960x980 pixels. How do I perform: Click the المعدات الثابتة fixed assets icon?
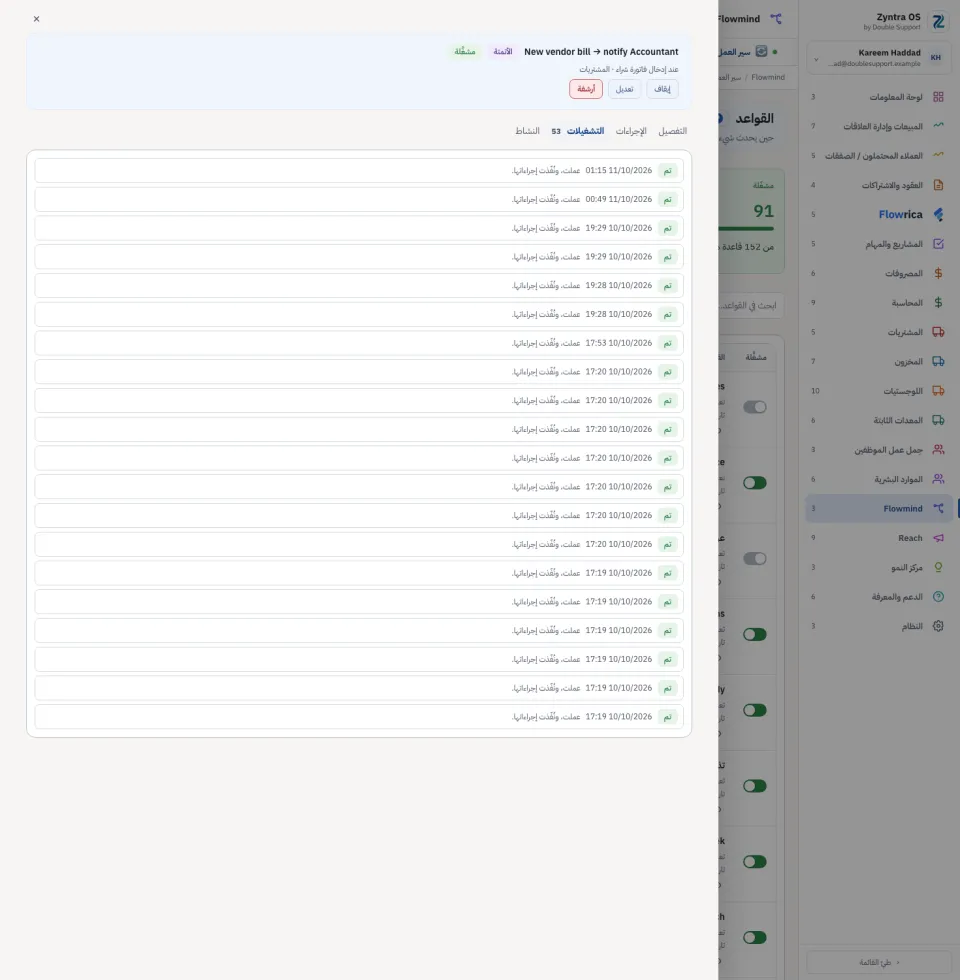pos(938,420)
